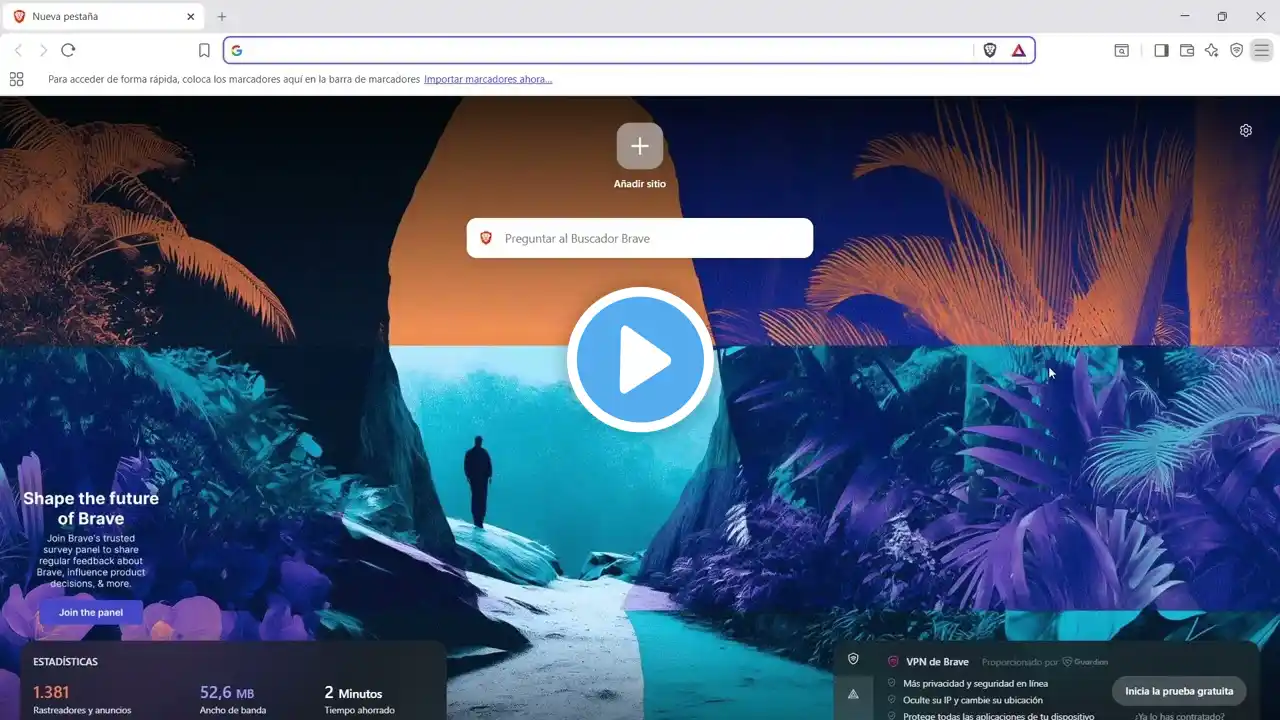The image size is (1280, 720).
Task: Go back with the back arrow
Action: tap(18, 50)
